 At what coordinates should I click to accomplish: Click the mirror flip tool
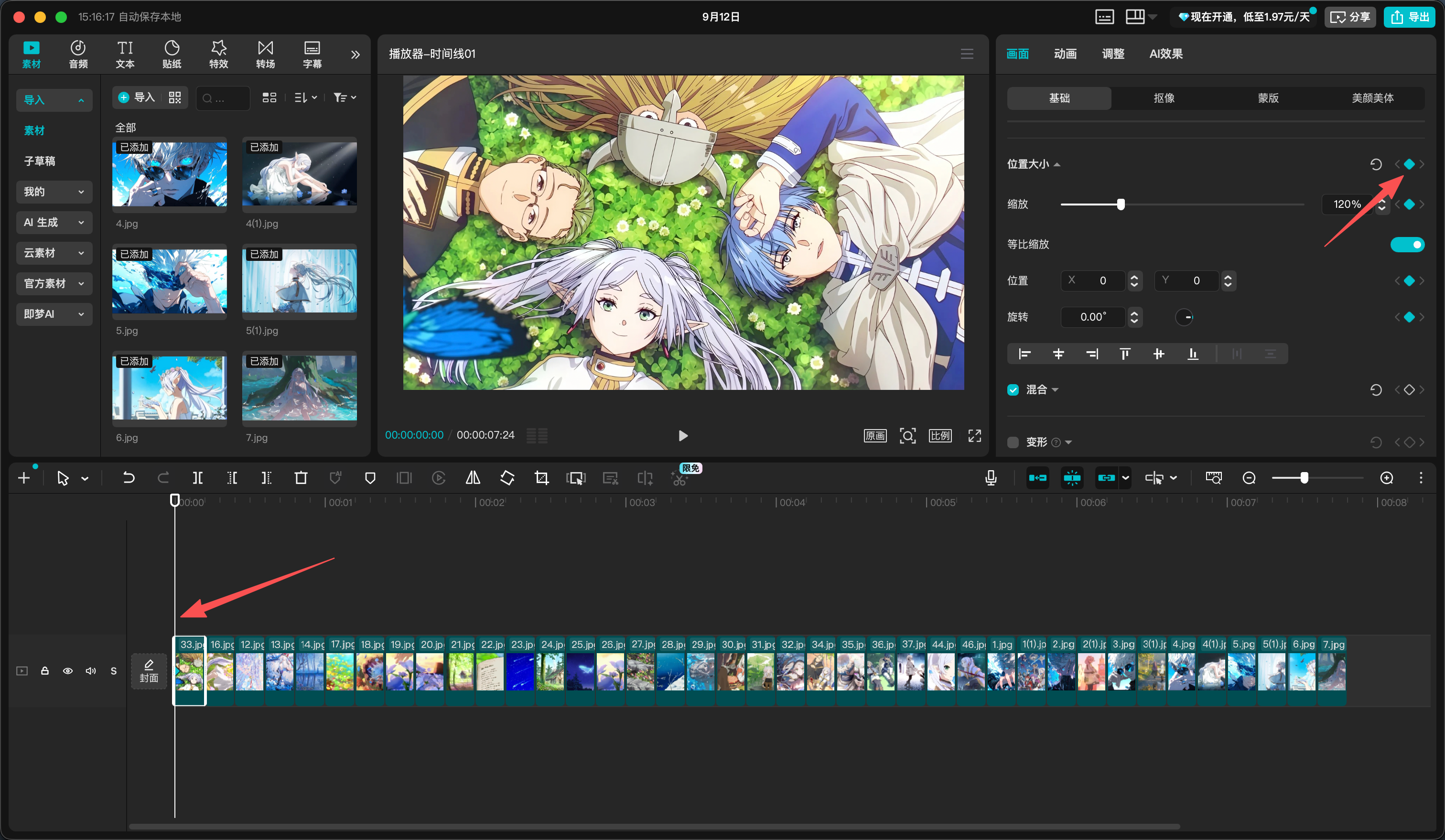click(x=473, y=478)
